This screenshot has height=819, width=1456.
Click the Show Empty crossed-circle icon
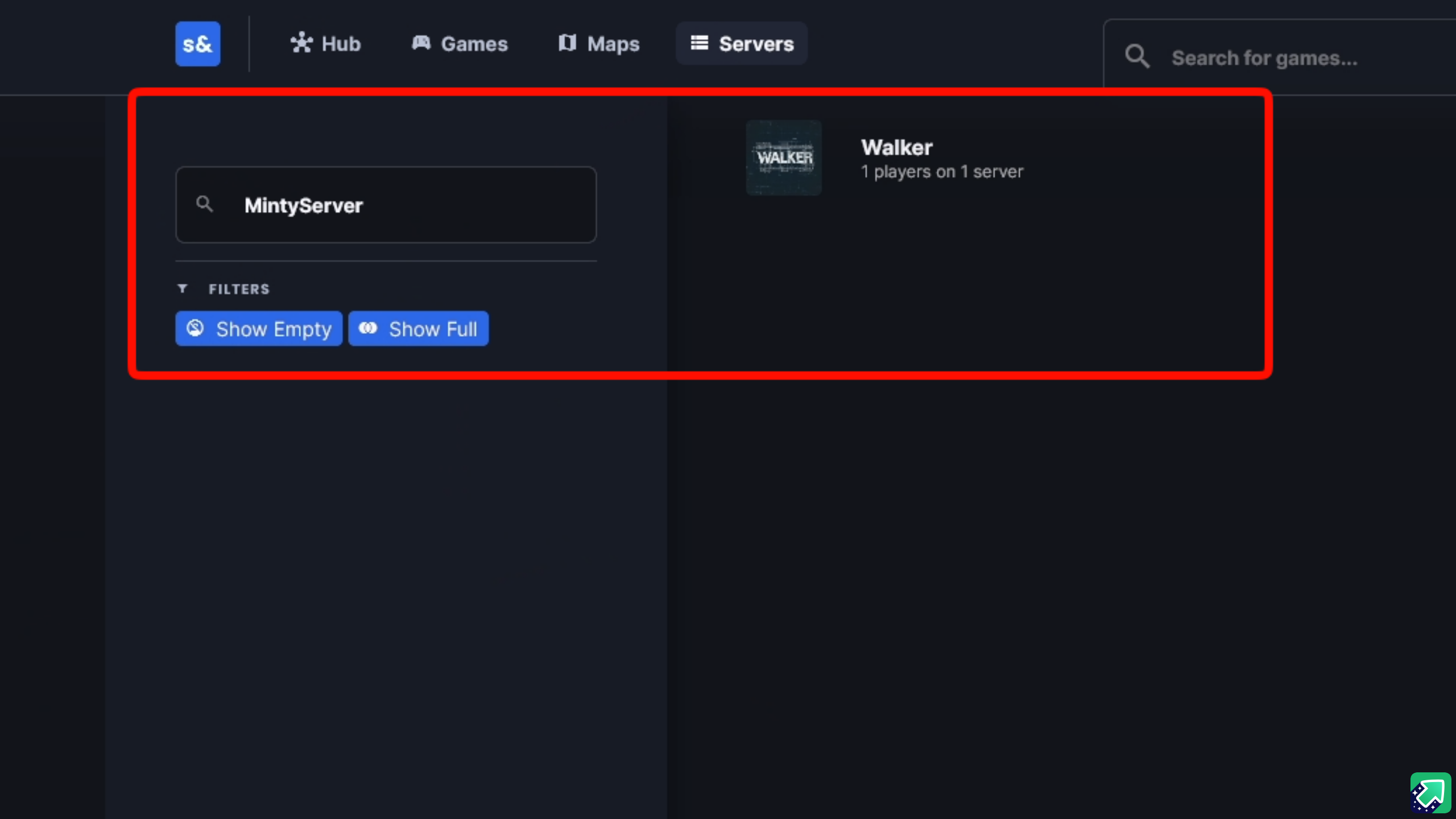[195, 328]
